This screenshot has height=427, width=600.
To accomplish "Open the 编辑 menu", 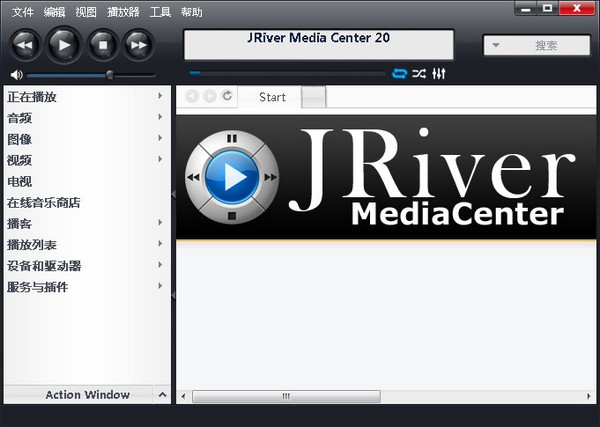I will click(x=54, y=12).
